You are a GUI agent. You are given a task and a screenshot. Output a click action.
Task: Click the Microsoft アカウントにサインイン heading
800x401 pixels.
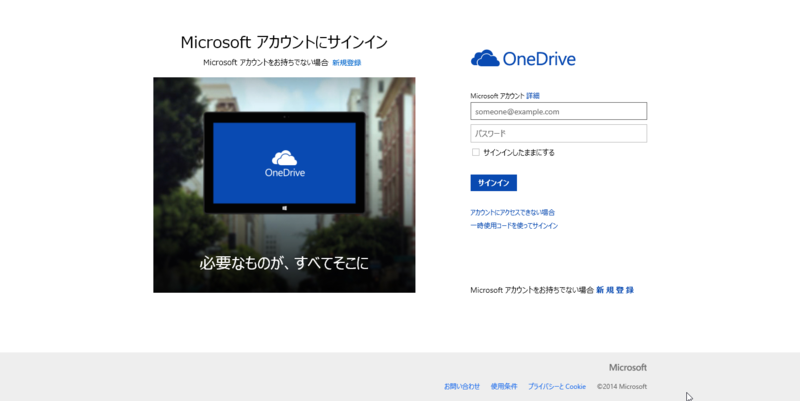(x=284, y=42)
